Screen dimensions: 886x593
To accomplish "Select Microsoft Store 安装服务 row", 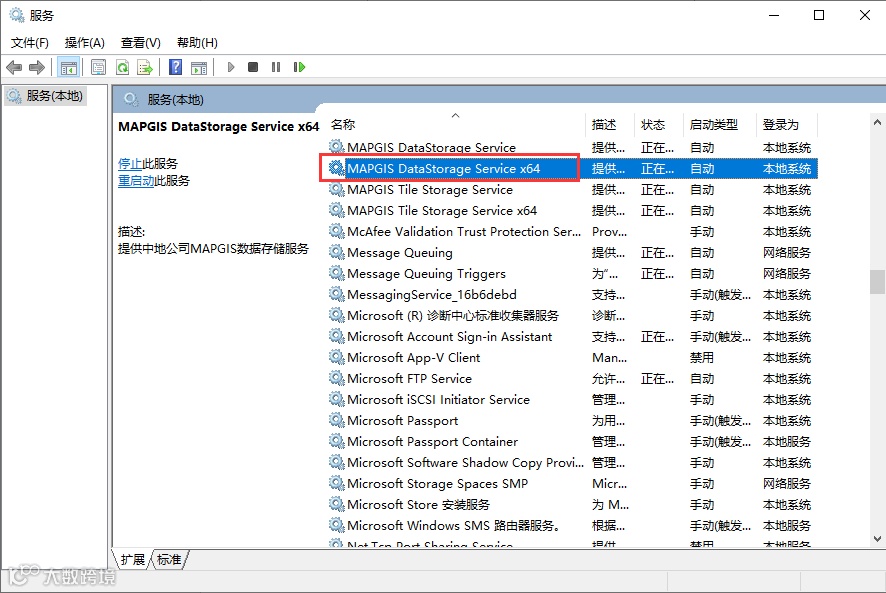I will tap(572, 504).
